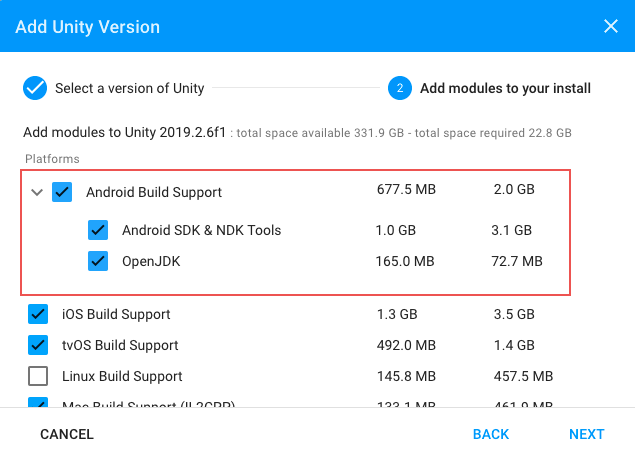Click the Android Build Support label
The height and width of the screenshot is (472, 635).
[x=154, y=192]
